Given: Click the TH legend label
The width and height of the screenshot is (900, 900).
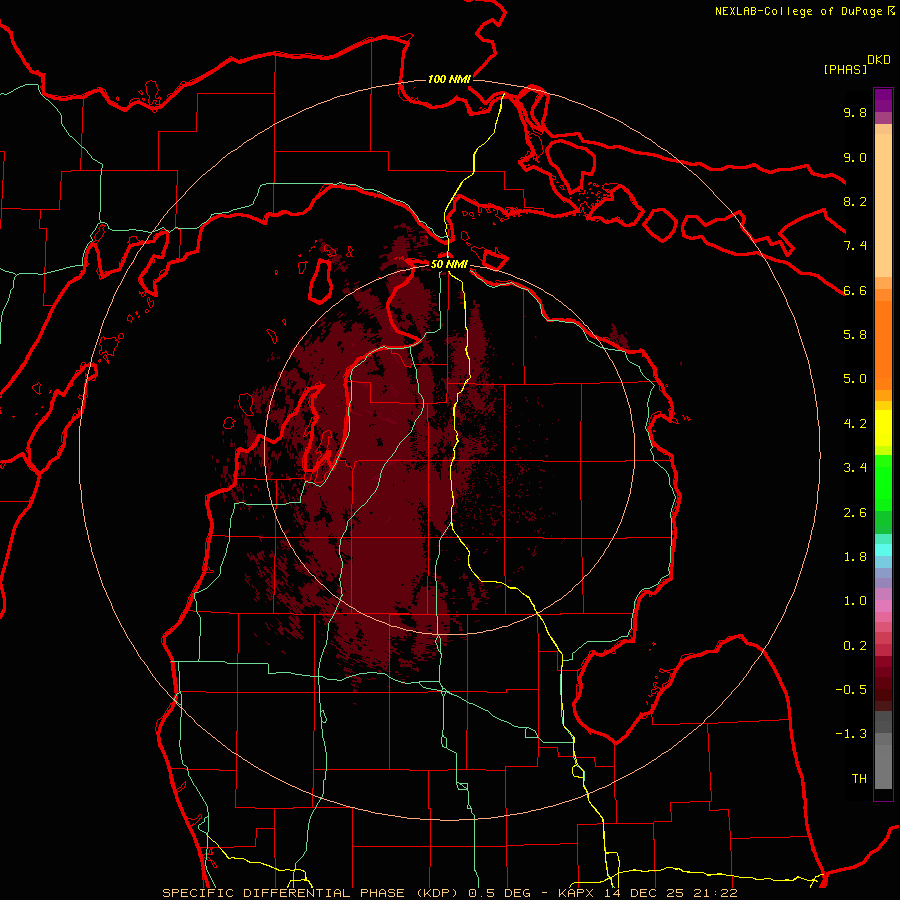Looking at the screenshot, I should [x=859, y=779].
